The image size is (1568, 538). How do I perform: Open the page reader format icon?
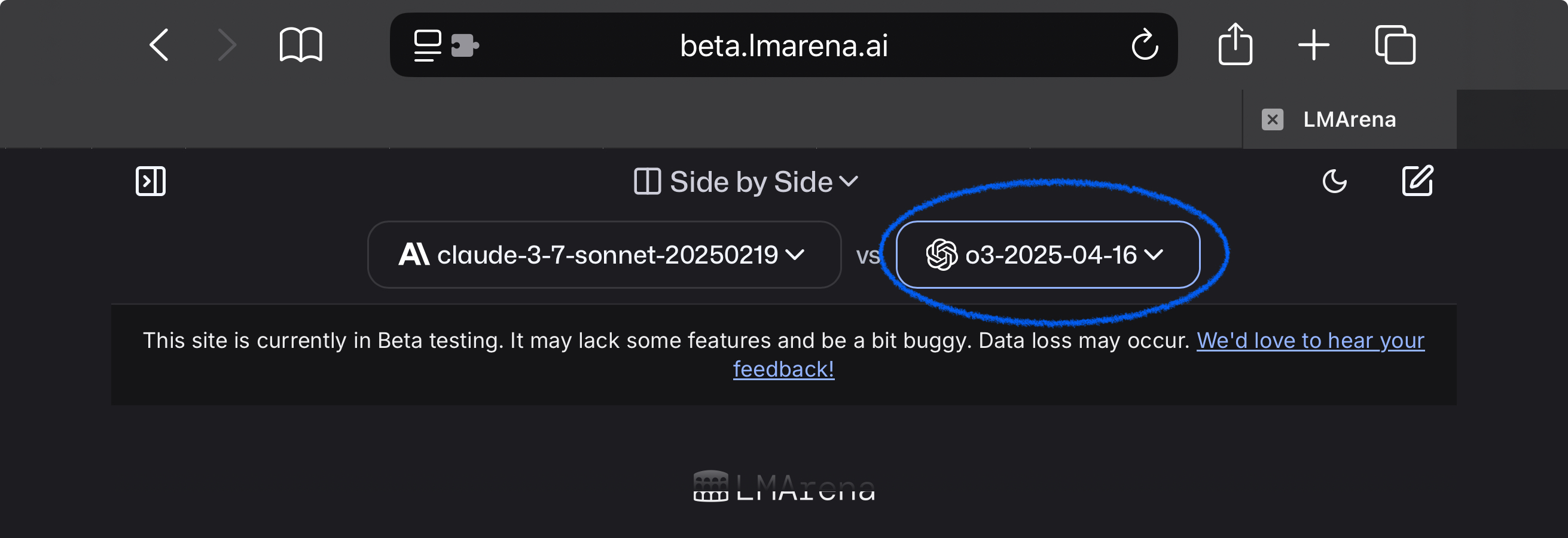pyautogui.click(x=428, y=45)
